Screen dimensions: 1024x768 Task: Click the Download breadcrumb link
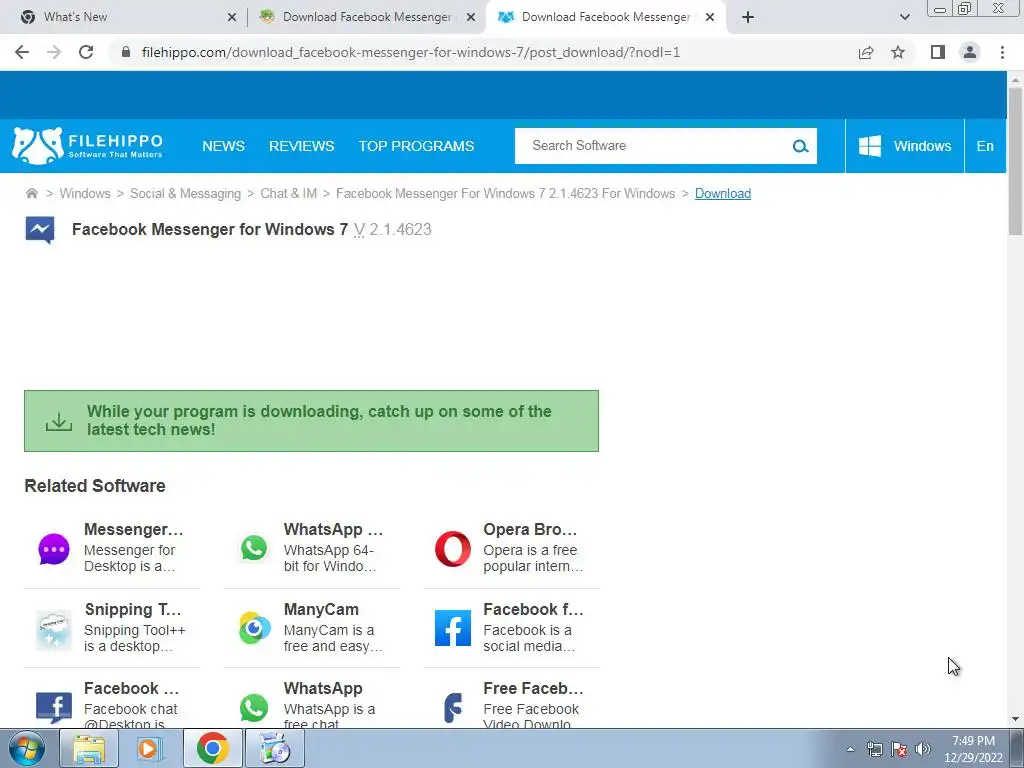point(722,193)
